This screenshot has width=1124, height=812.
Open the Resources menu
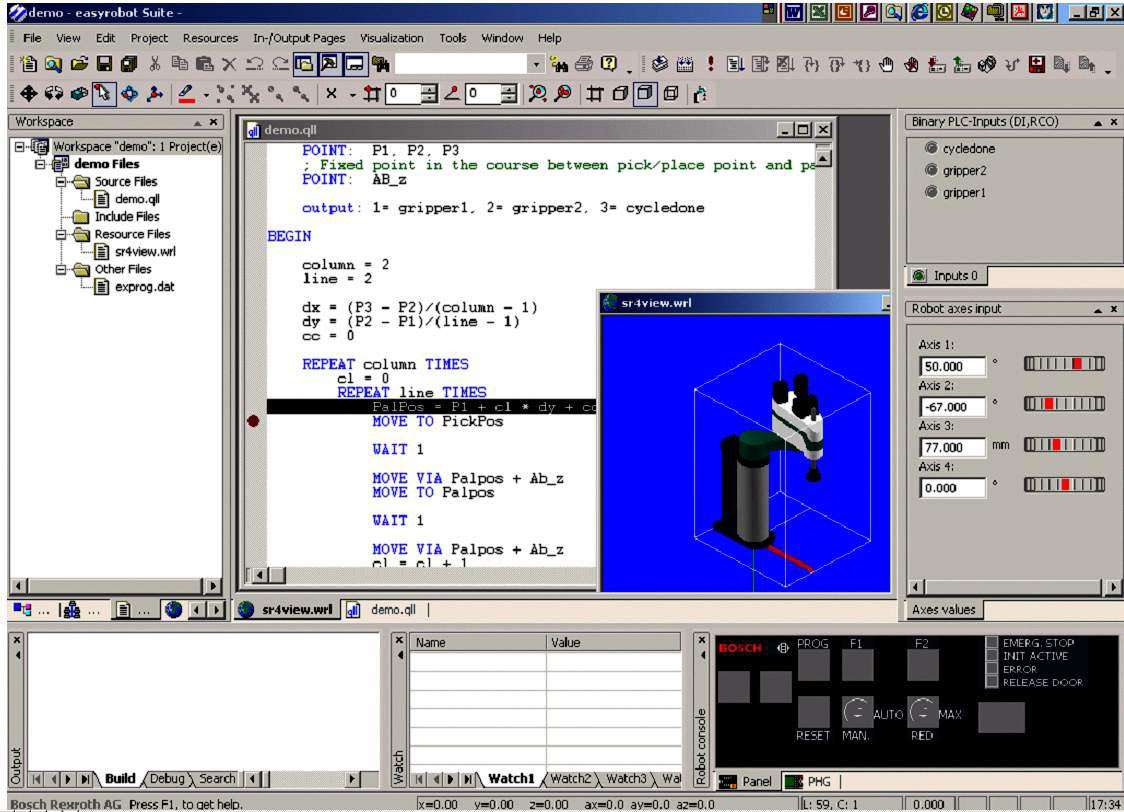pyautogui.click(x=210, y=38)
